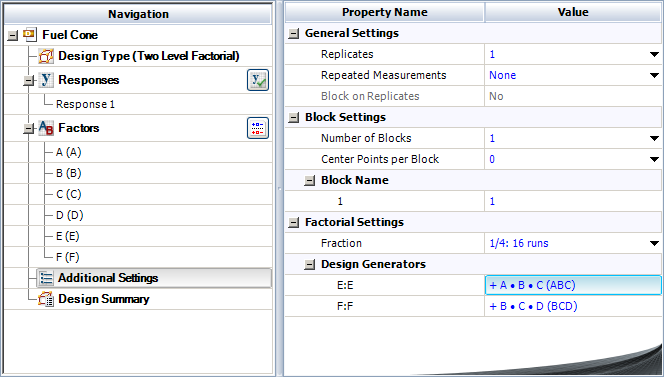Viewport: 664px width, 377px height.
Task: Click the Block on Replicates label
Action: (370, 96)
